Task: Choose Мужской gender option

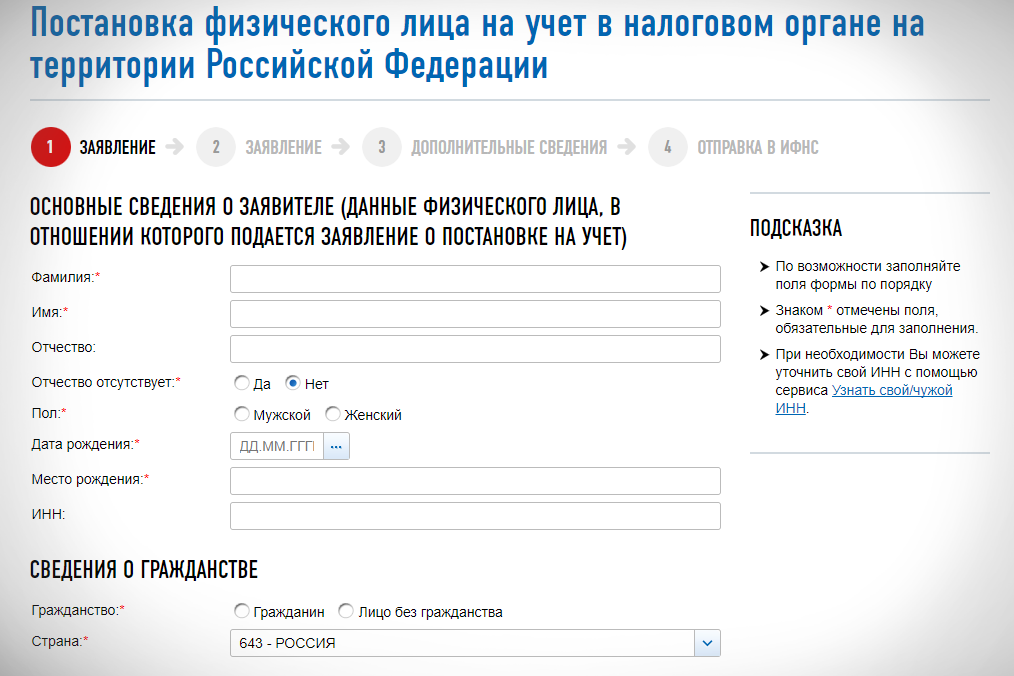Action: coord(241,414)
